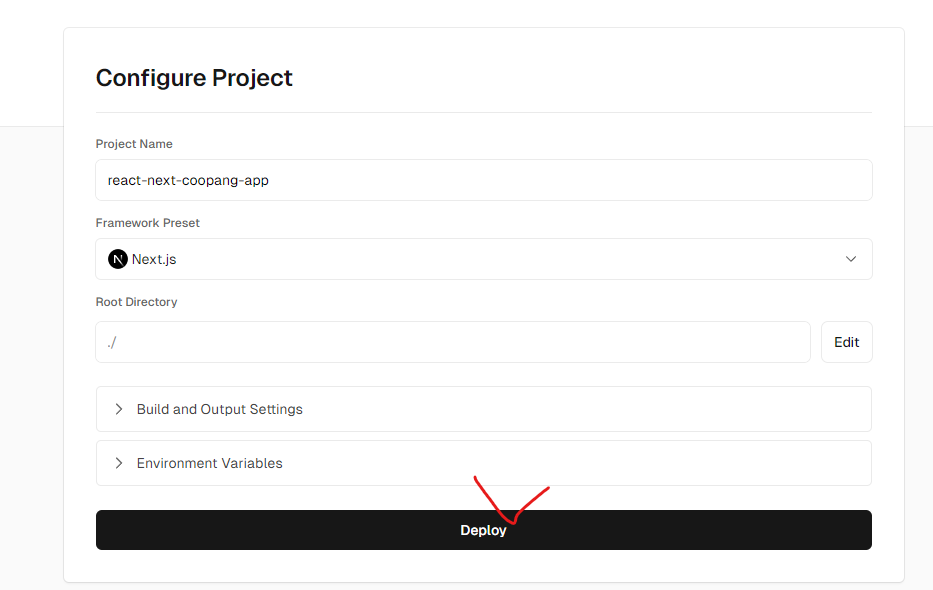Expand the Environment Variables section
Image resolution: width=933 pixels, height=590 pixels.
pos(484,463)
